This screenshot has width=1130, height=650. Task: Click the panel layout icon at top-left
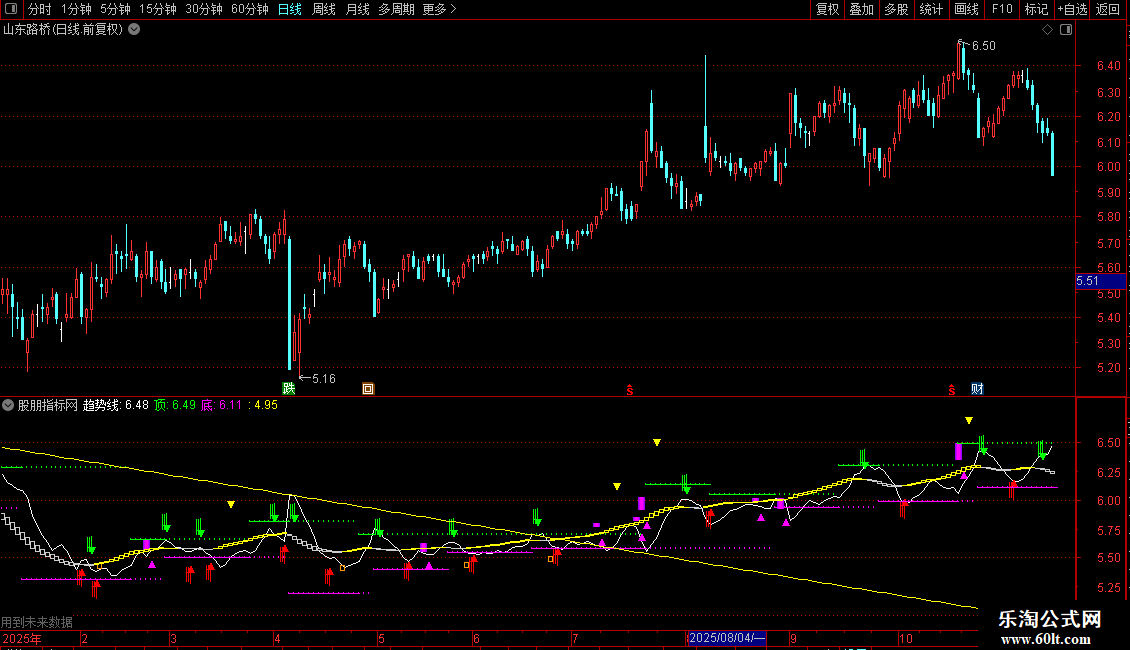click(x=11, y=9)
